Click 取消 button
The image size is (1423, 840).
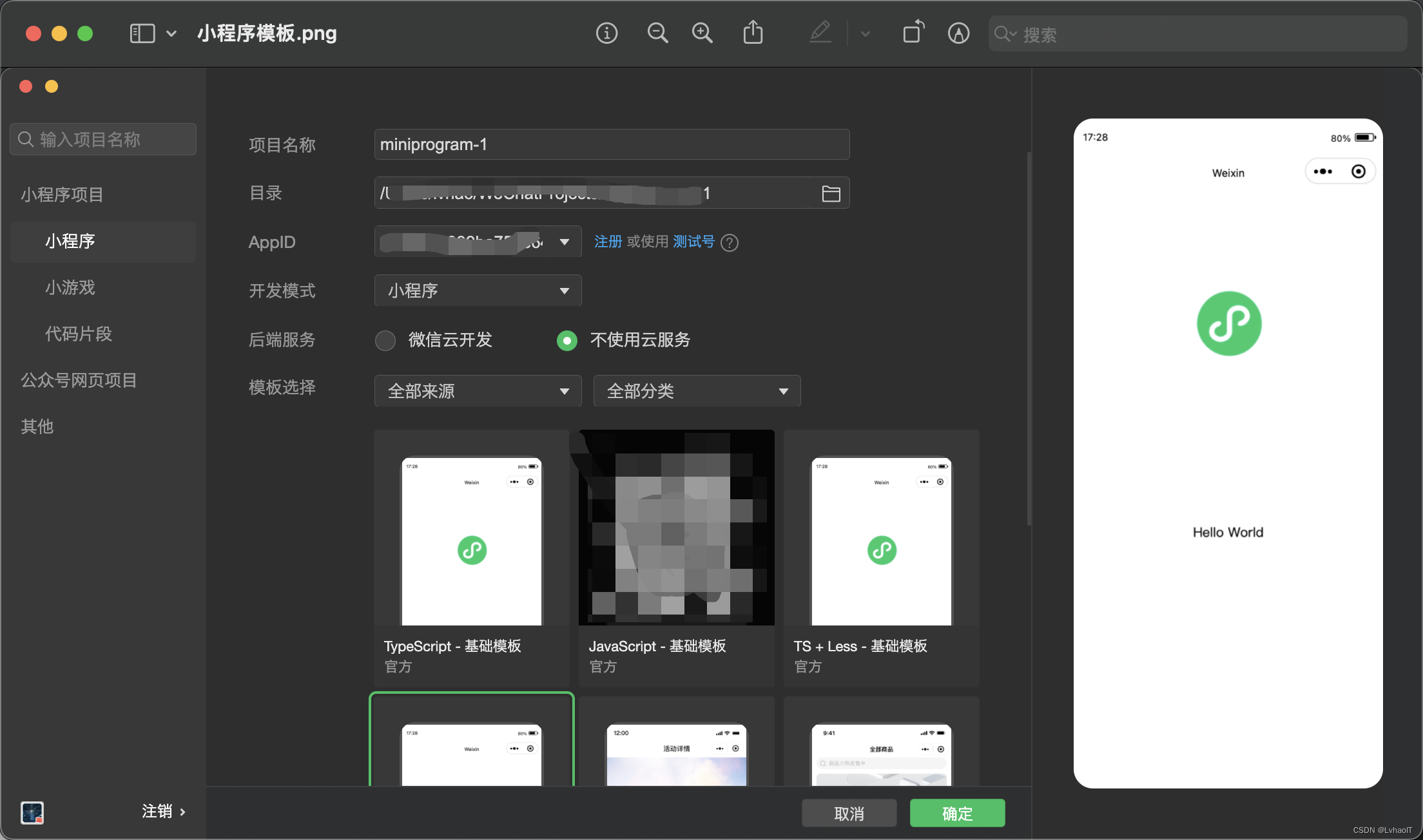(849, 813)
